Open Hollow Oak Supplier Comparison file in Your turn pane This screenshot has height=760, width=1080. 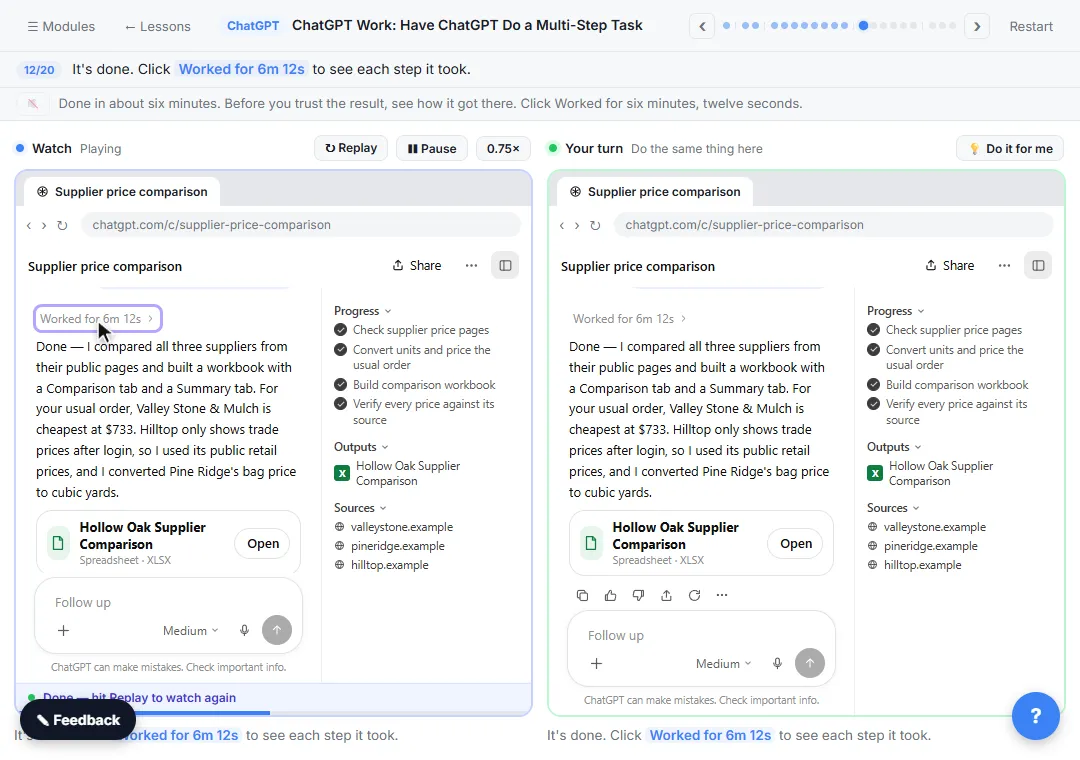[796, 544]
